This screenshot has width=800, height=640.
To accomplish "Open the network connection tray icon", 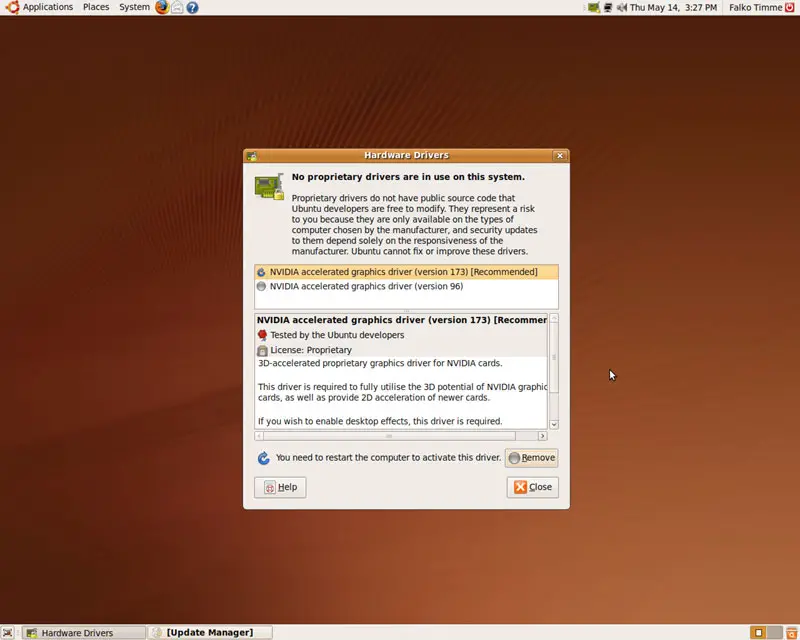I will point(608,7).
